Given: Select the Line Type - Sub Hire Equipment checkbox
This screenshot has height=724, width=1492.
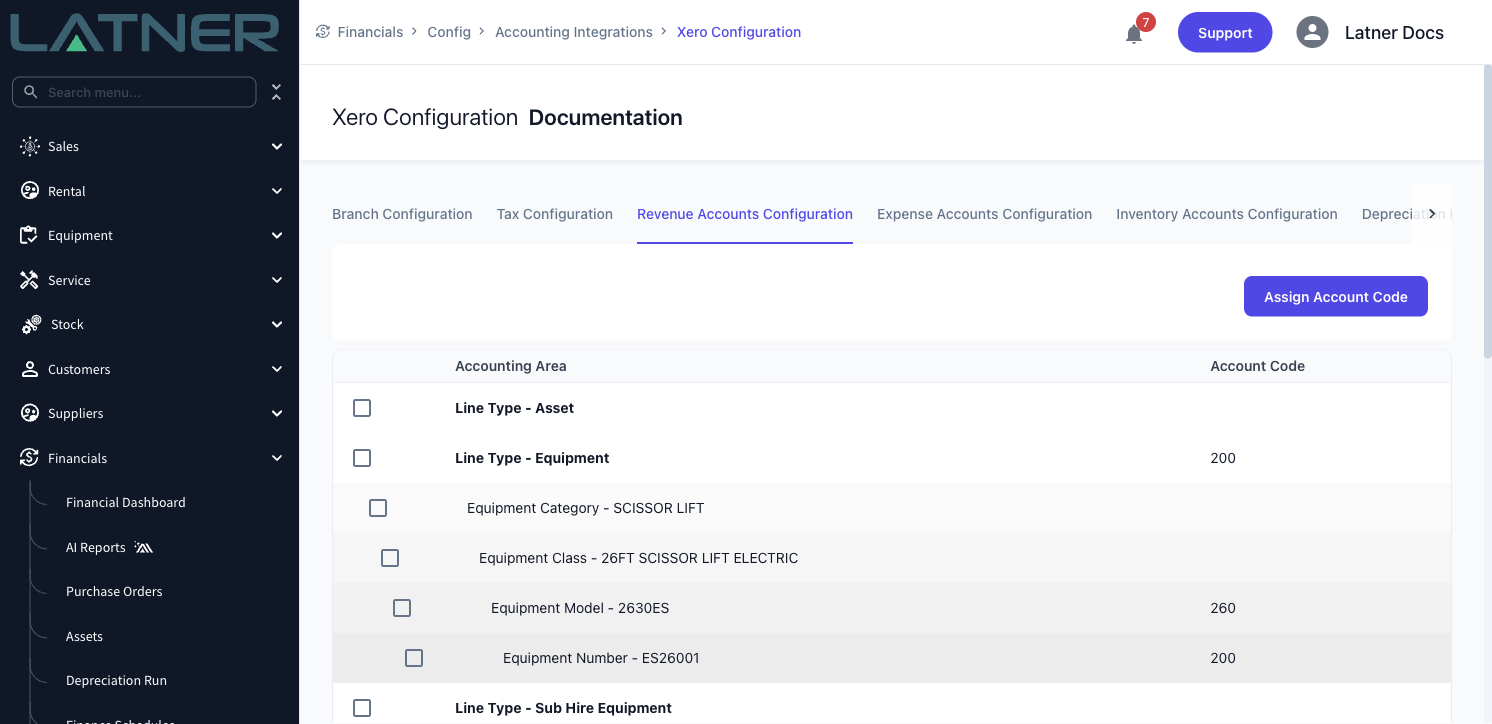Looking at the screenshot, I should 362,708.
